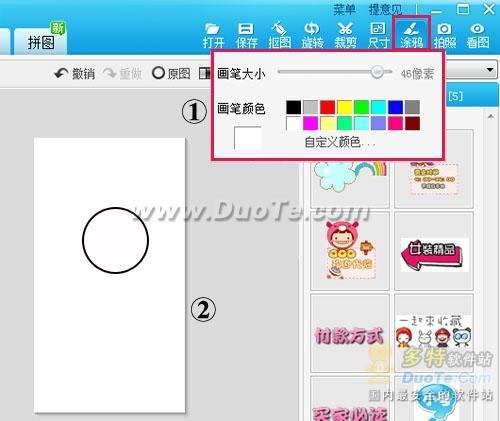Open the 尺寸 resize tool

pos(378,36)
